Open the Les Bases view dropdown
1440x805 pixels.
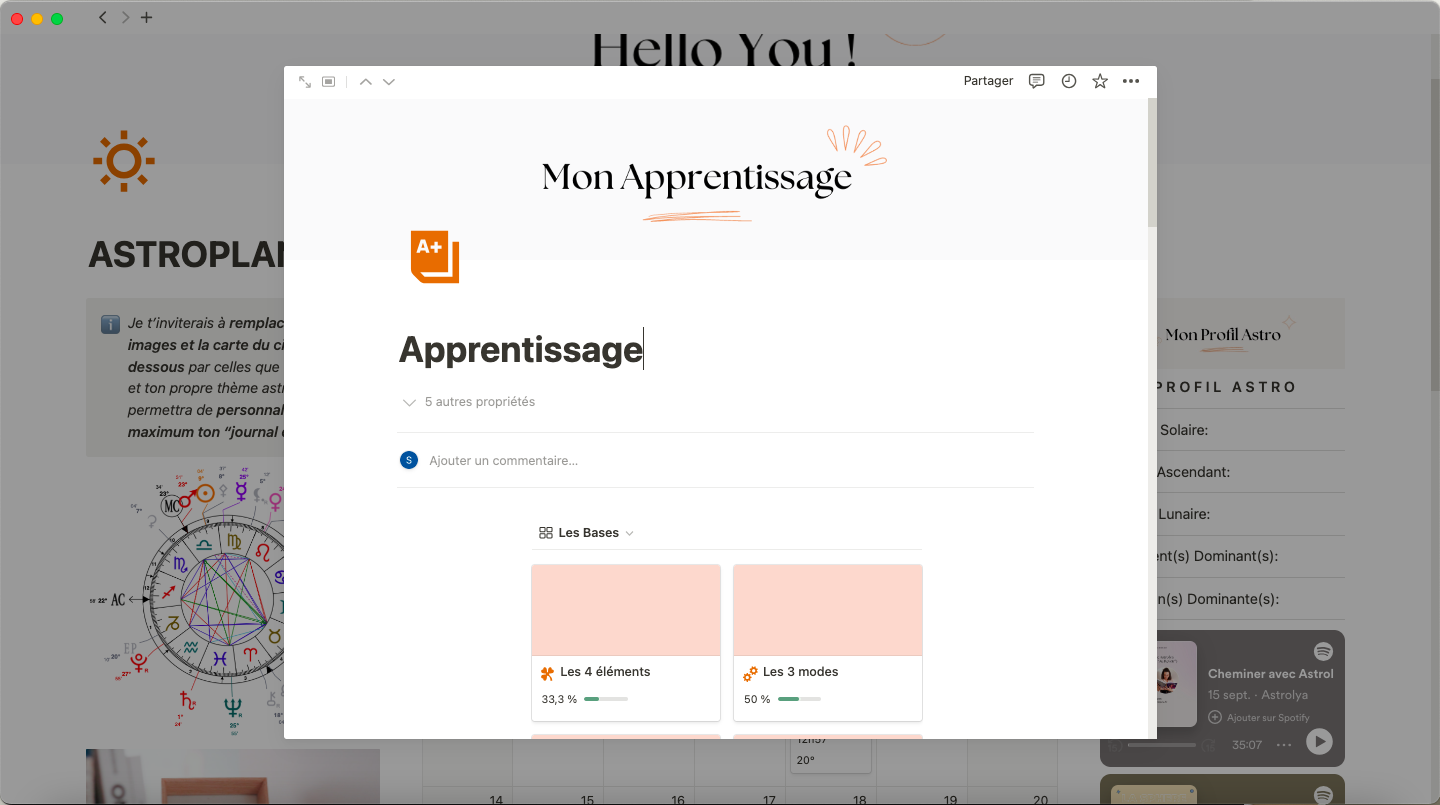(587, 533)
